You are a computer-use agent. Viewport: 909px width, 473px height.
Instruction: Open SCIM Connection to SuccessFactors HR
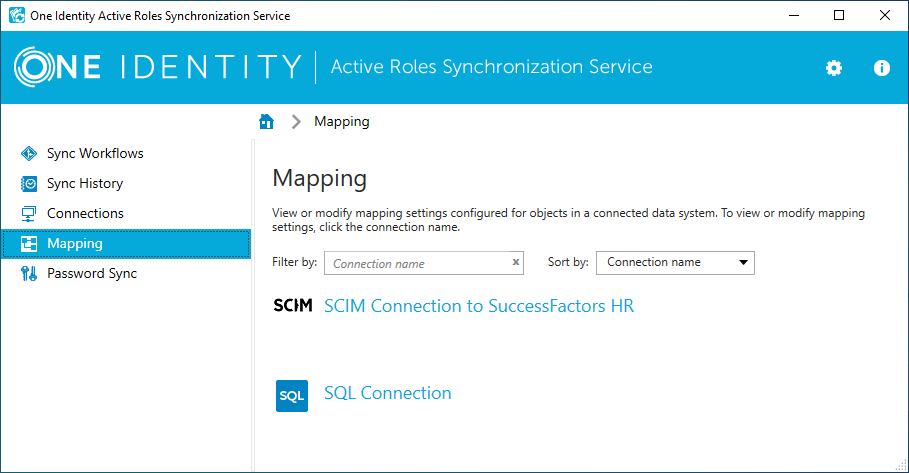pyautogui.click(x=479, y=305)
